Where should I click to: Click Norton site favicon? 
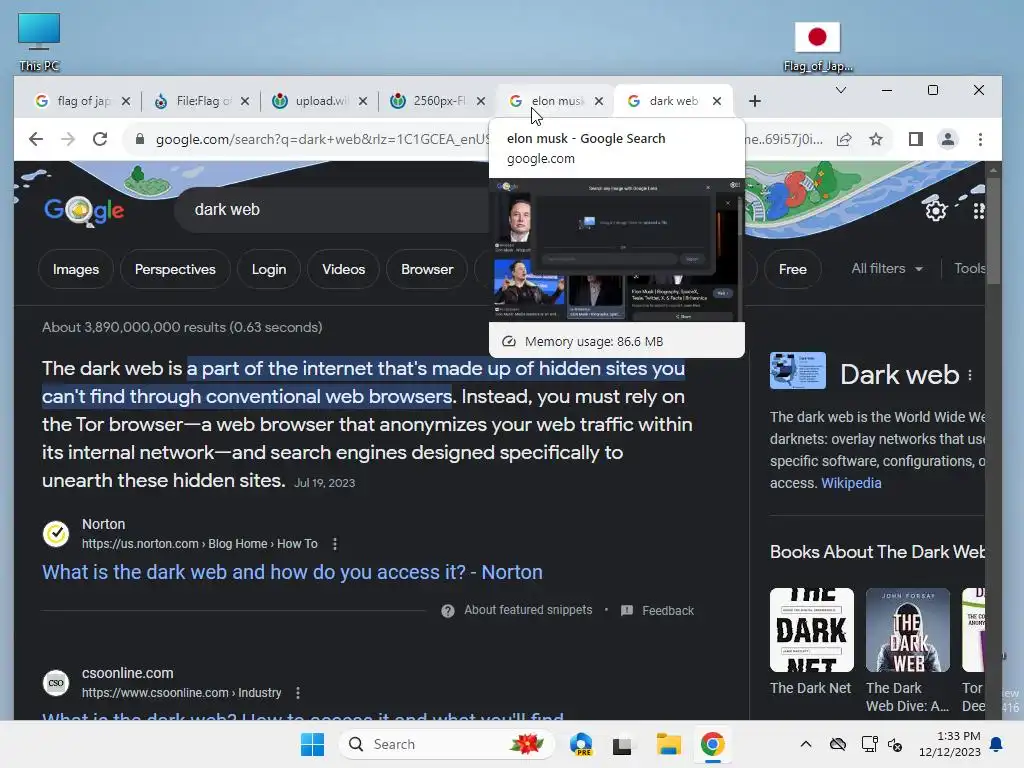click(x=56, y=534)
